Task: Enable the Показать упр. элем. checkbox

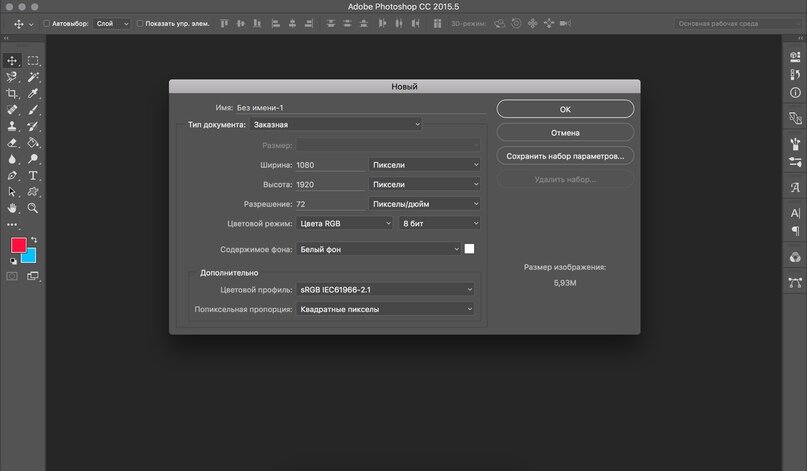Action: coord(139,24)
